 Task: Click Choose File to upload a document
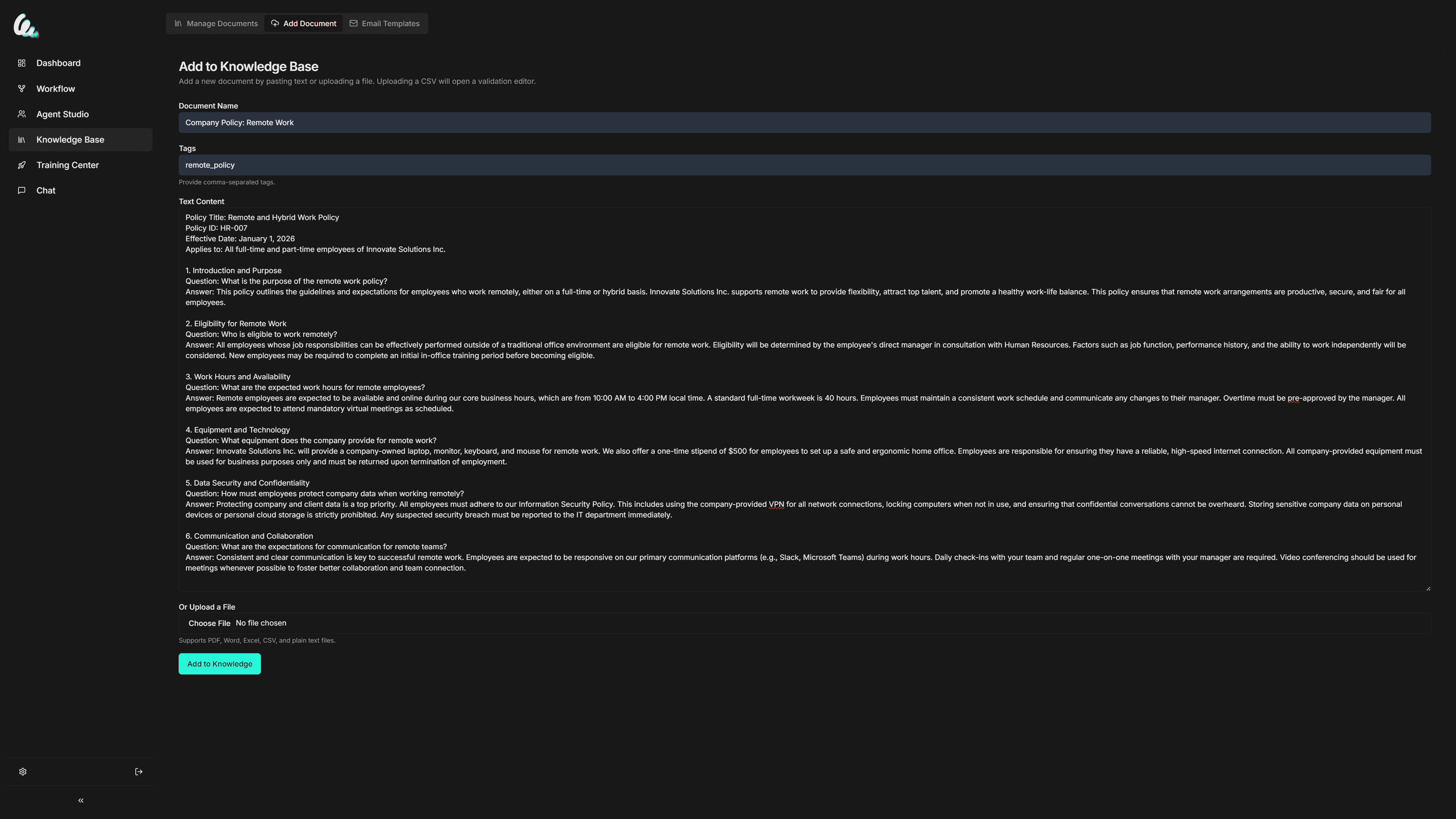210,623
